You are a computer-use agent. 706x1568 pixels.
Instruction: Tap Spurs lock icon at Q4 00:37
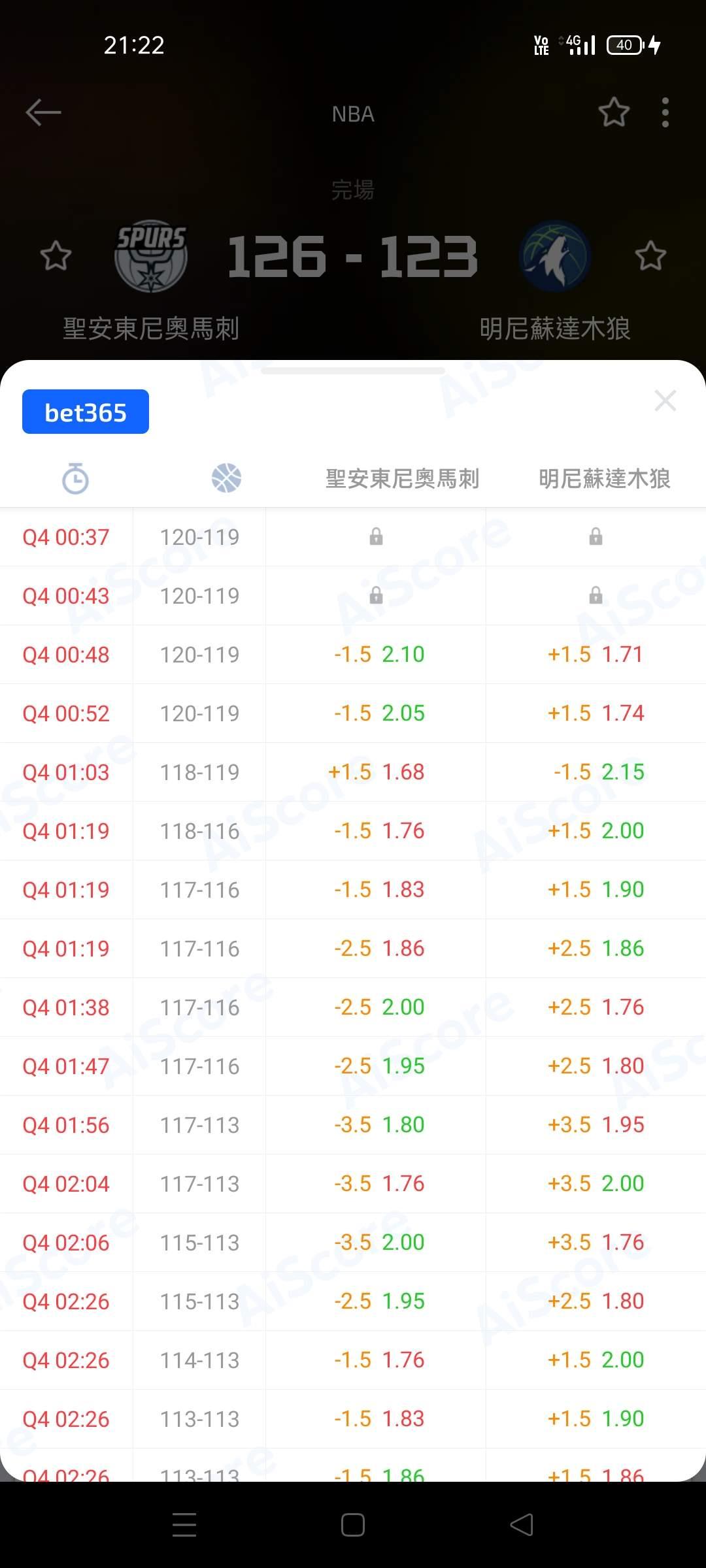click(x=376, y=537)
